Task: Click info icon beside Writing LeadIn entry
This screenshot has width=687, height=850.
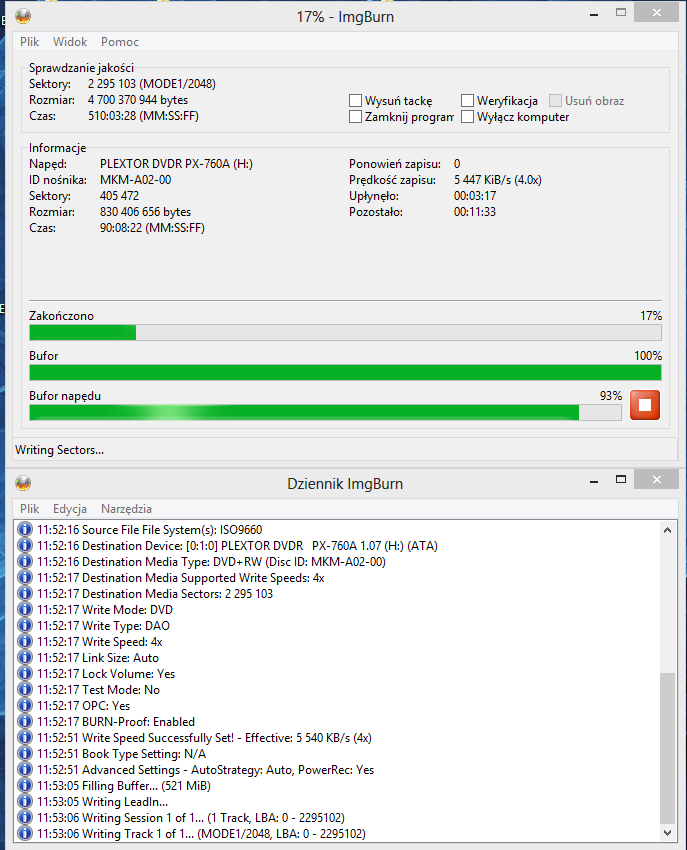Action: [24, 801]
